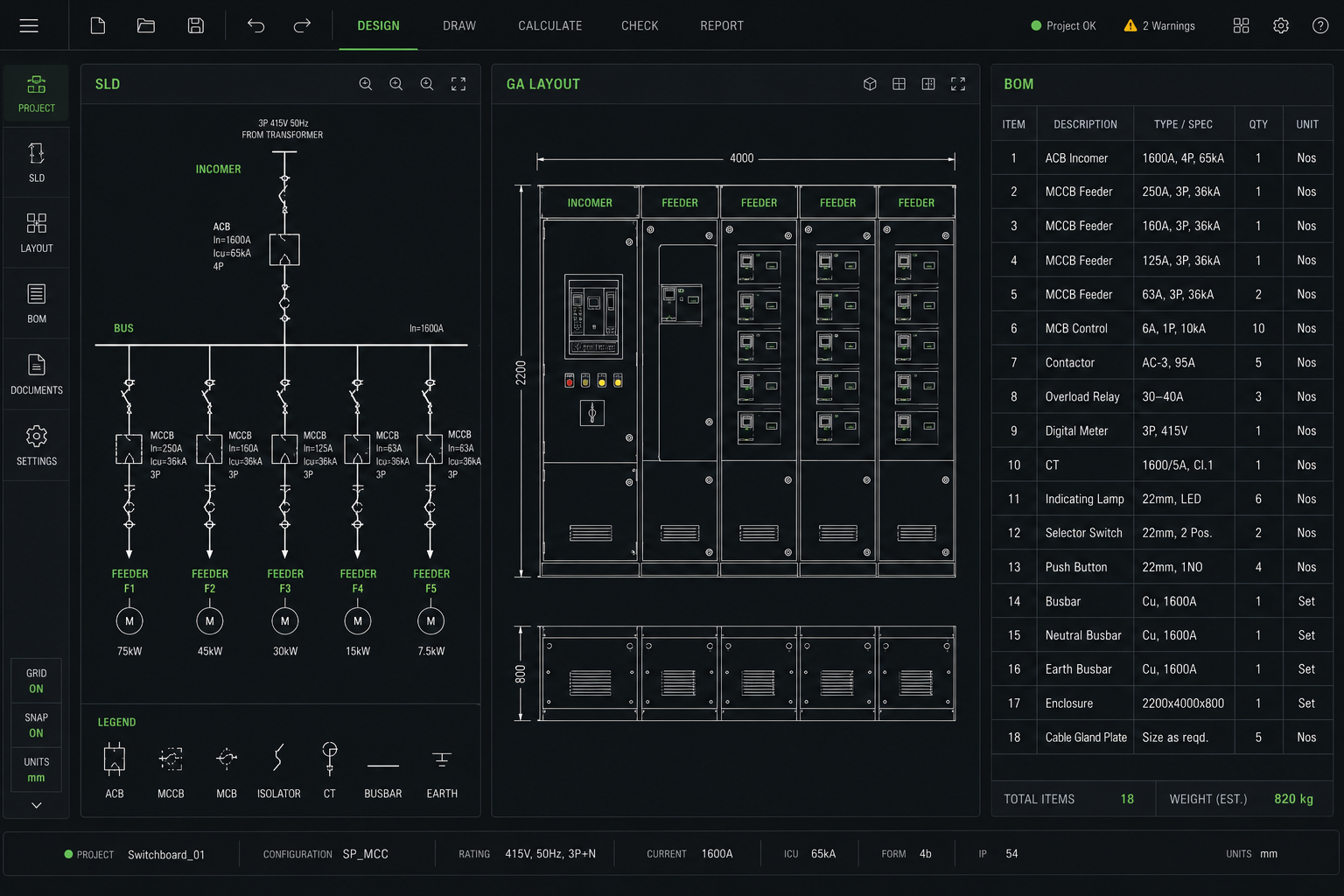The image size is (1344, 896).
Task: Click the QTY column header in BOM
Action: (1258, 124)
